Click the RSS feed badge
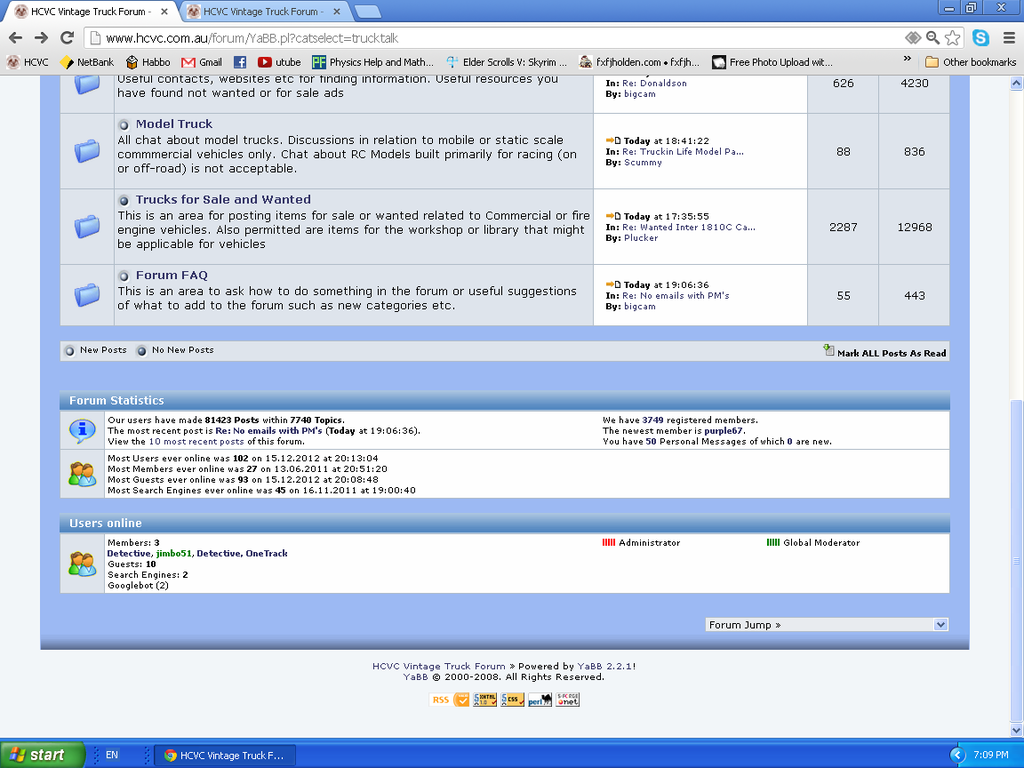 [440, 700]
